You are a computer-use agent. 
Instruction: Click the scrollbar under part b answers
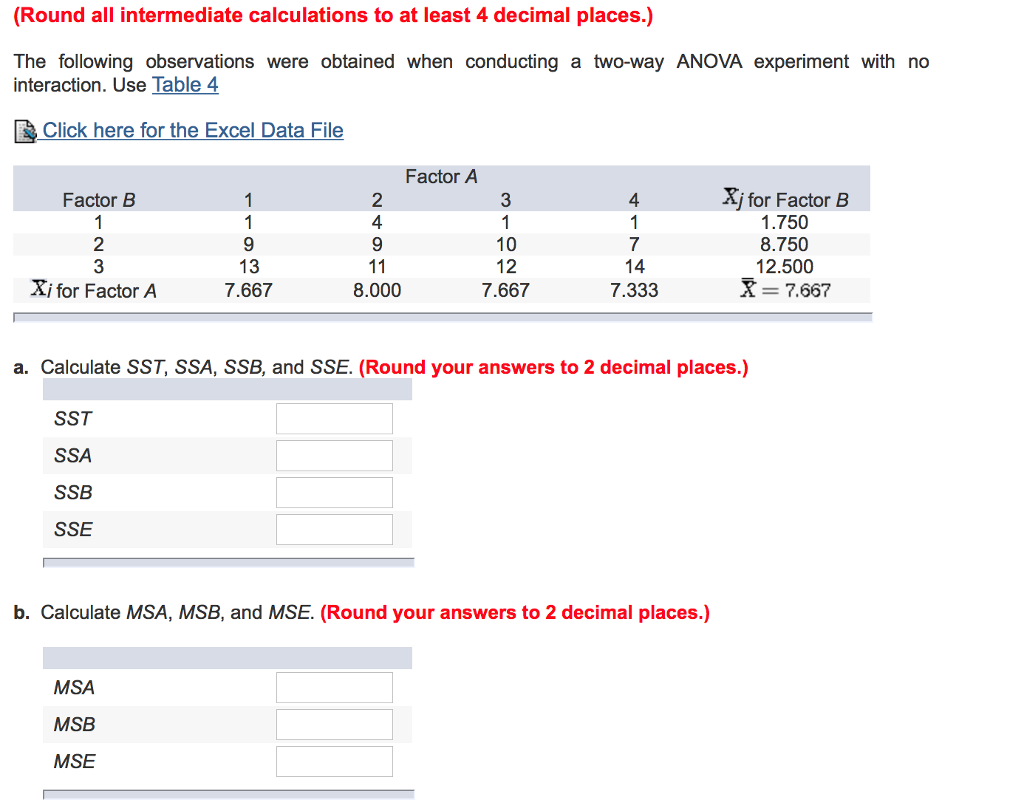click(x=228, y=796)
